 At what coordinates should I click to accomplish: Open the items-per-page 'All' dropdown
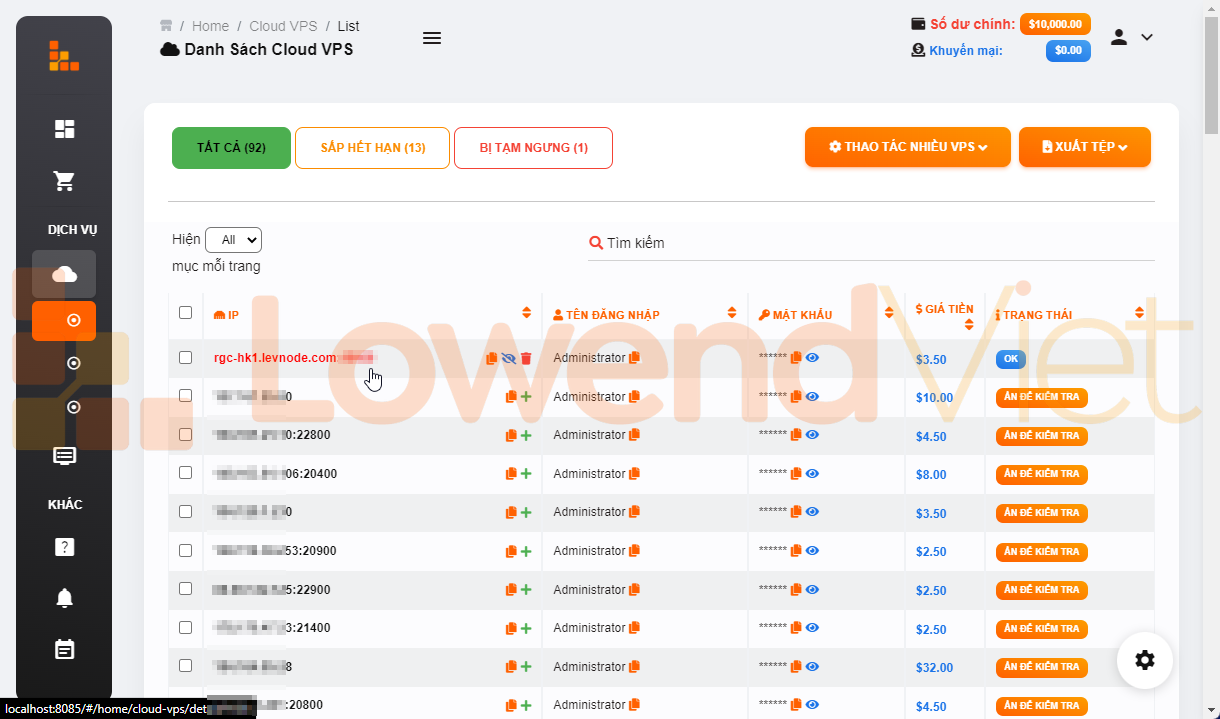point(233,240)
